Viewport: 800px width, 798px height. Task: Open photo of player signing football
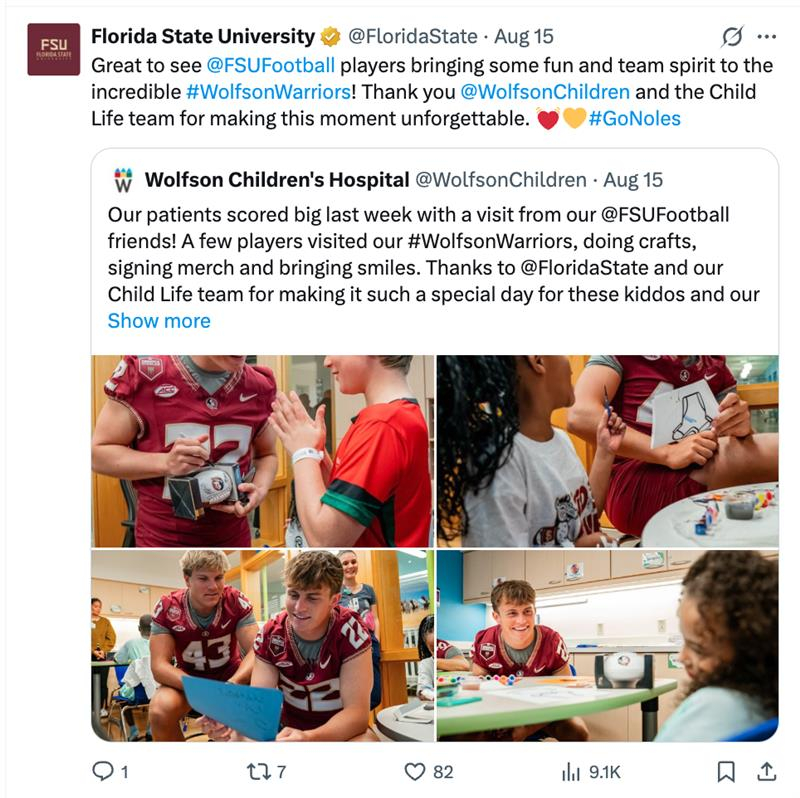(262, 450)
